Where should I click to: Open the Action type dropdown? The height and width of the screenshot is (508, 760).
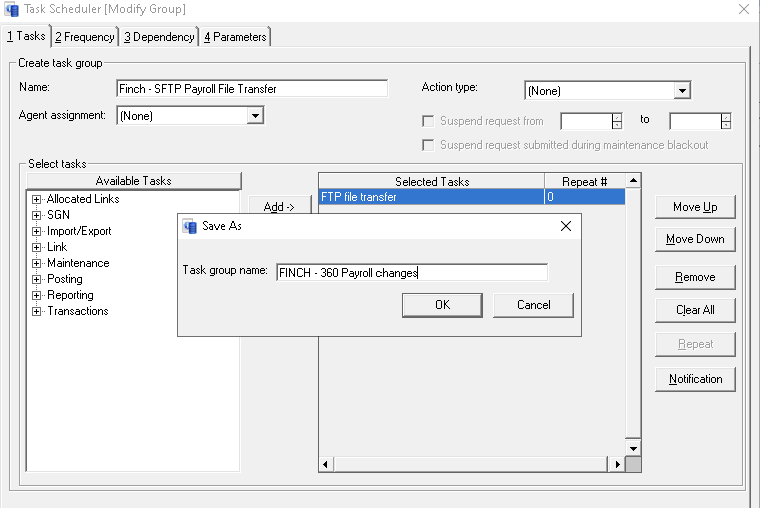(682, 91)
